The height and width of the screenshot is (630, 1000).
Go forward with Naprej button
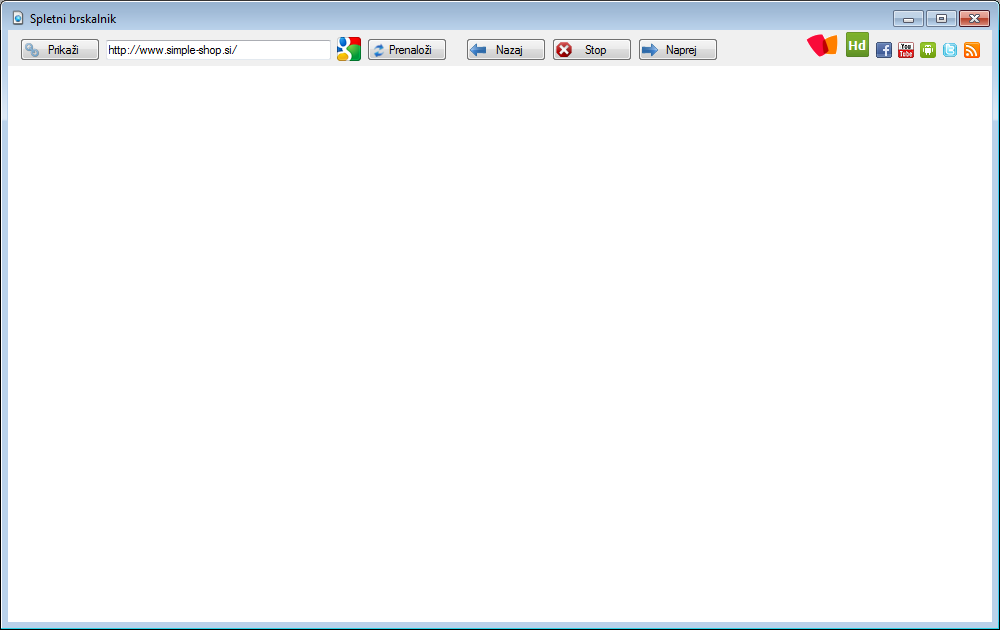point(678,50)
